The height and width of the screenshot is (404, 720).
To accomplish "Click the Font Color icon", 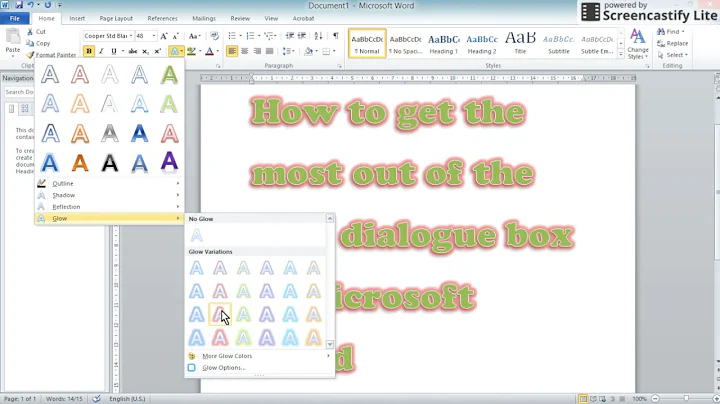I will click(209, 51).
